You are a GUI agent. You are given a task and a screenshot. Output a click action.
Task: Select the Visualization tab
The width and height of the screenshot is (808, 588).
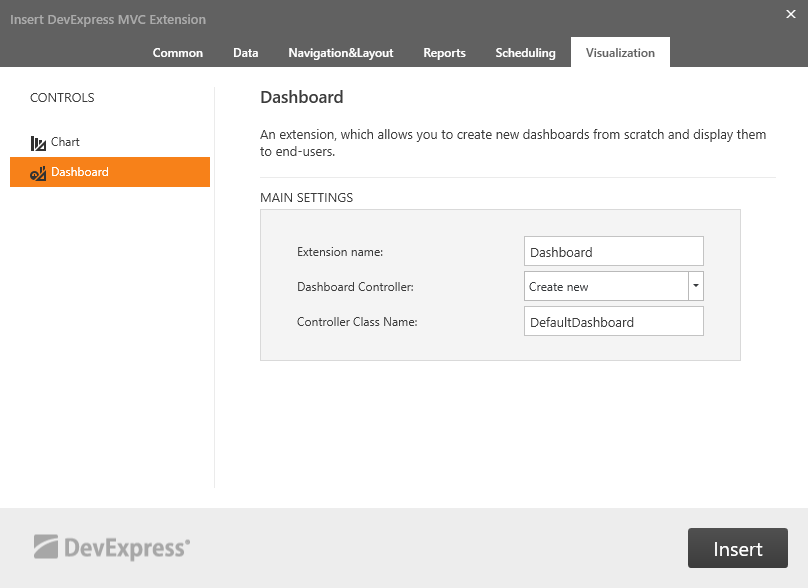click(620, 53)
